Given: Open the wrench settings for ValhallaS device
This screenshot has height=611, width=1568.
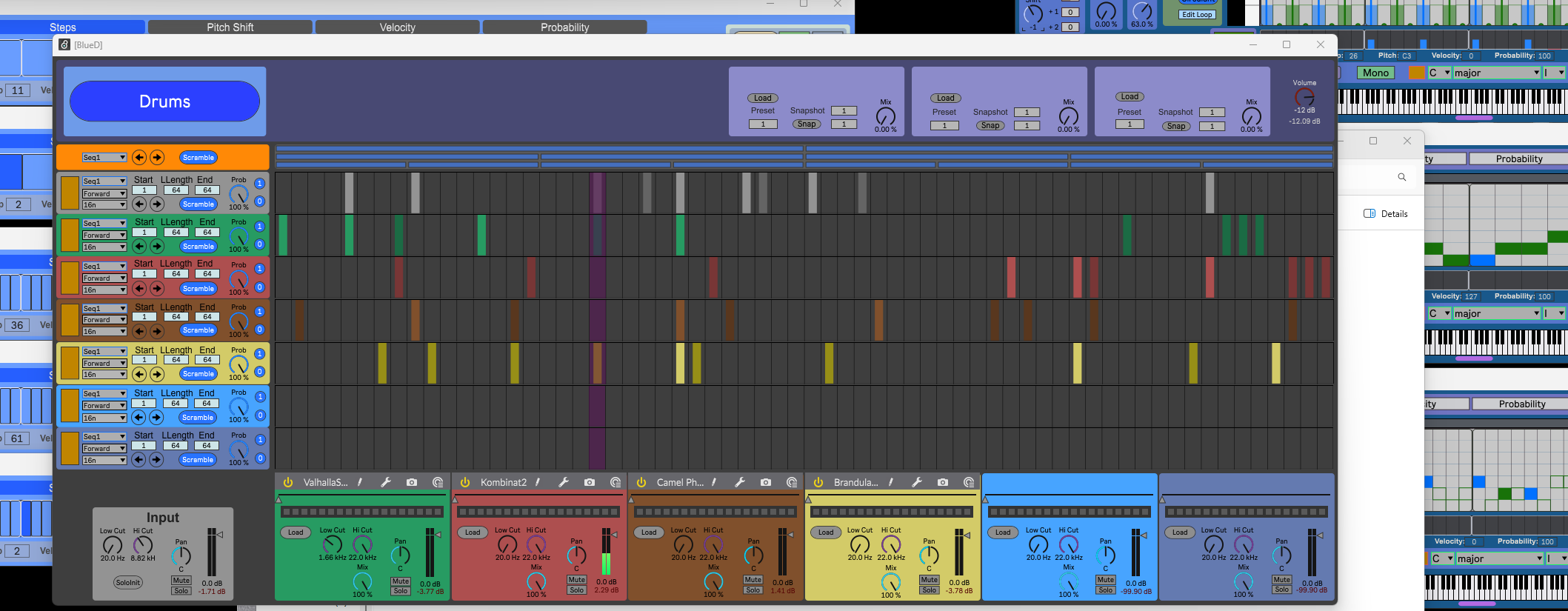Looking at the screenshot, I should (386, 482).
